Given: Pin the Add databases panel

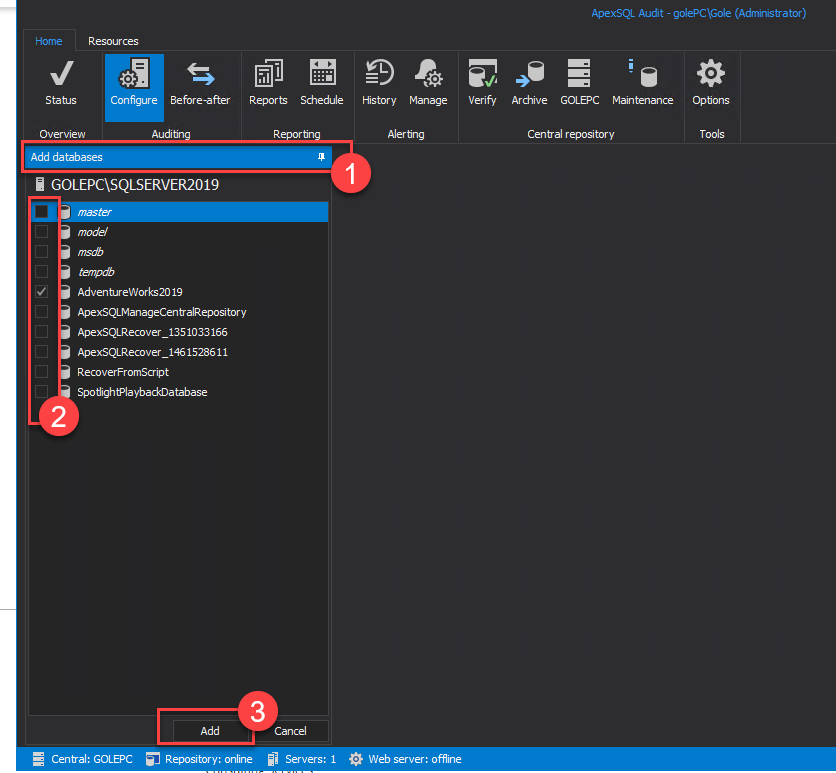Looking at the screenshot, I should point(321,157).
